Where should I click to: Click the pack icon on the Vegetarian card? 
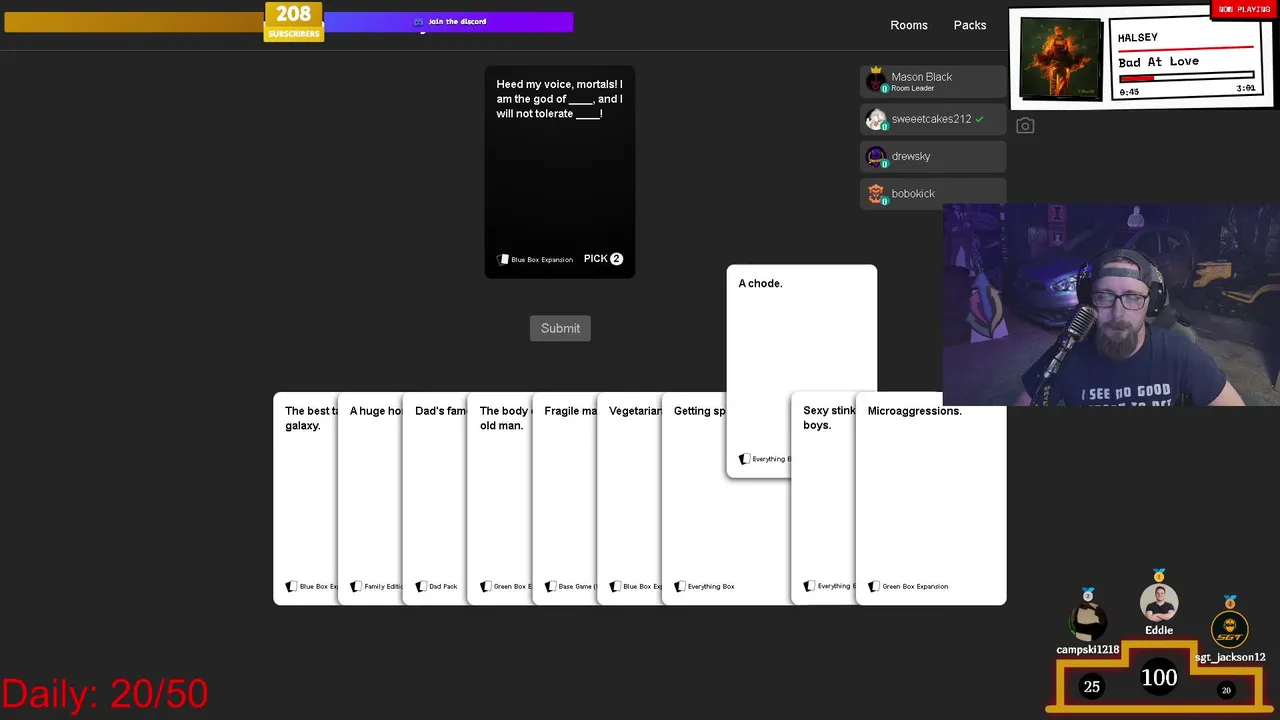pos(615,586)
